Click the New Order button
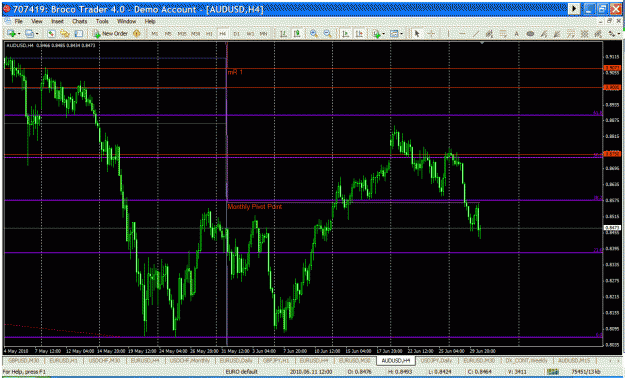The height and width of the screenshot is (378, 625). [x=110, y=34]
